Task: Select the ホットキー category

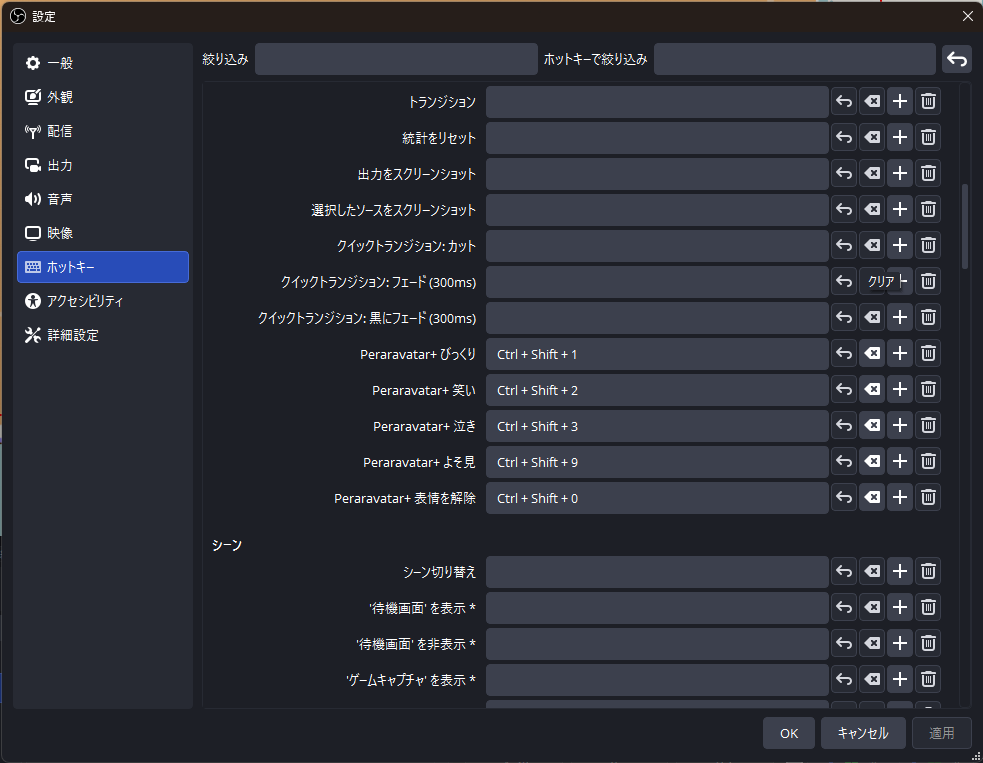Action: [103, 267]
